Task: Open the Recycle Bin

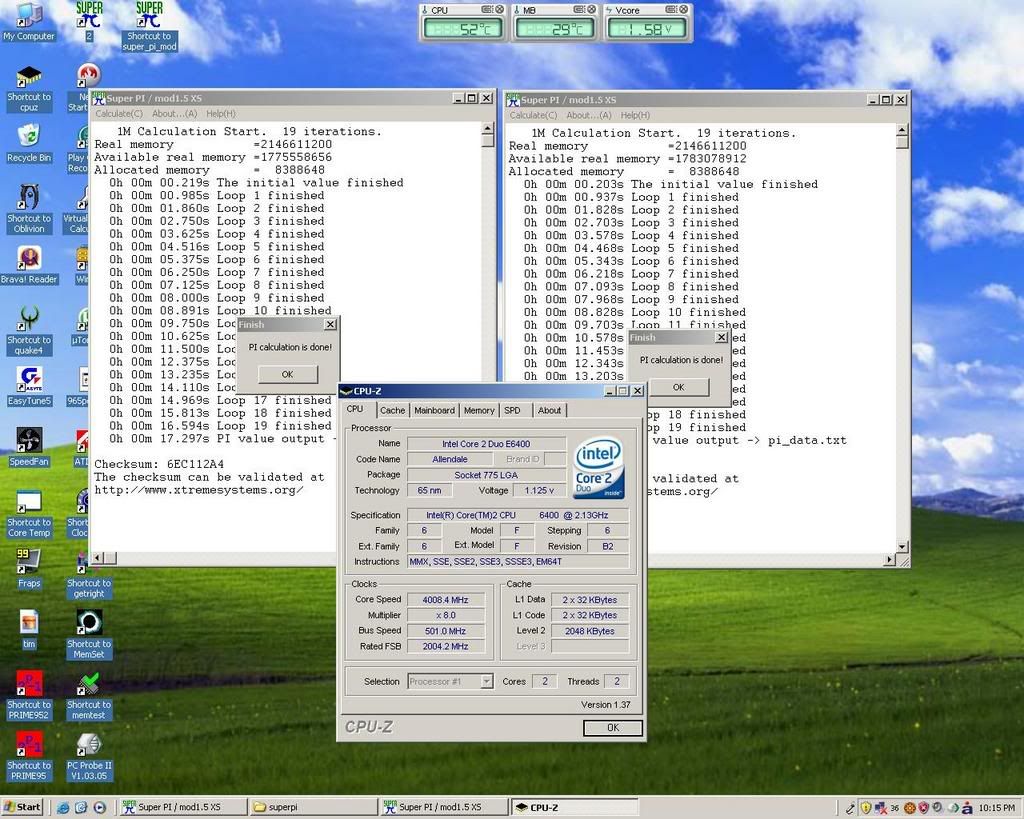Action: tap(29, 137)
